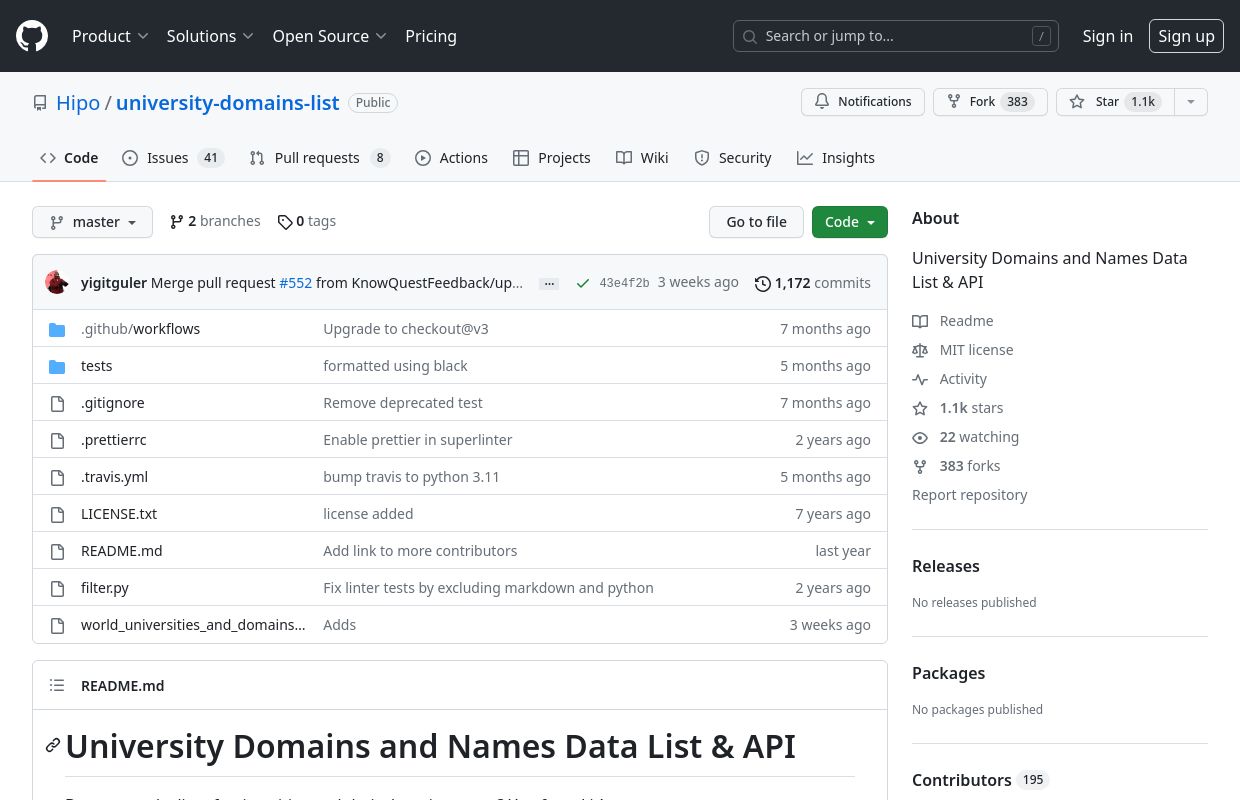Viewport: 1240px width, 800px height.
Task: Click the Fork button
Action: 990,102
